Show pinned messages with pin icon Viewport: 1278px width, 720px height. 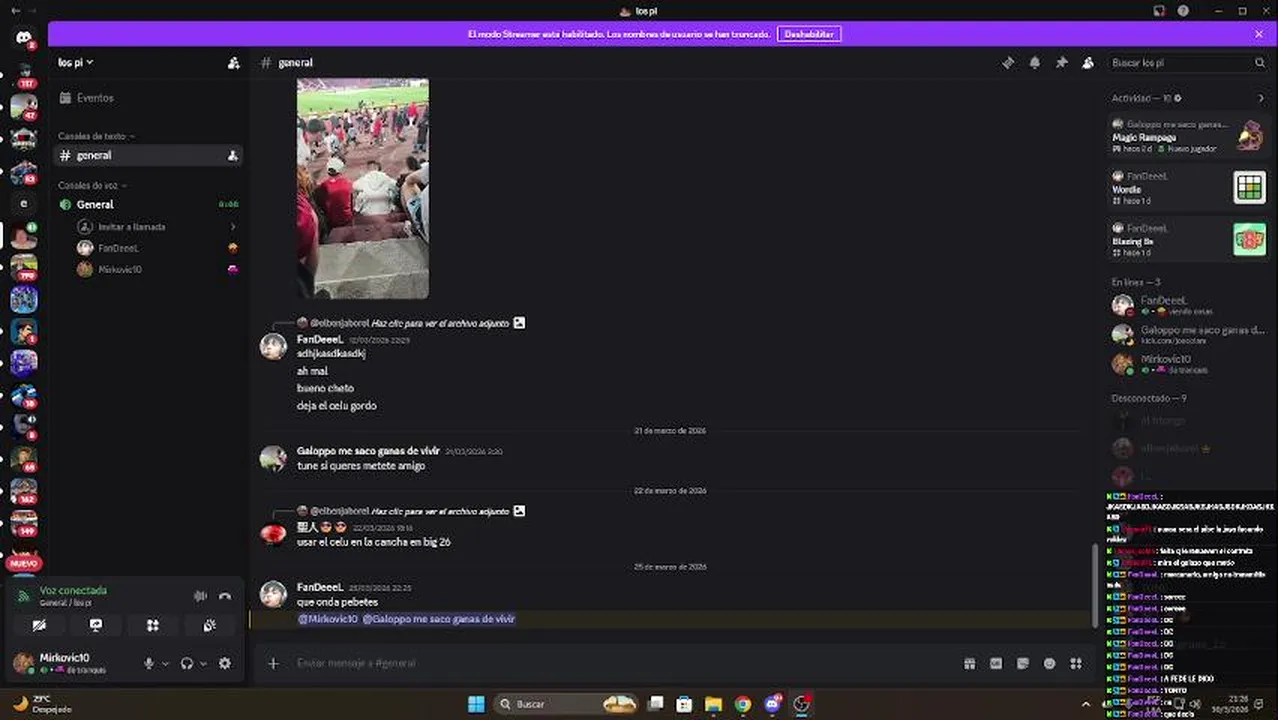1061,62
